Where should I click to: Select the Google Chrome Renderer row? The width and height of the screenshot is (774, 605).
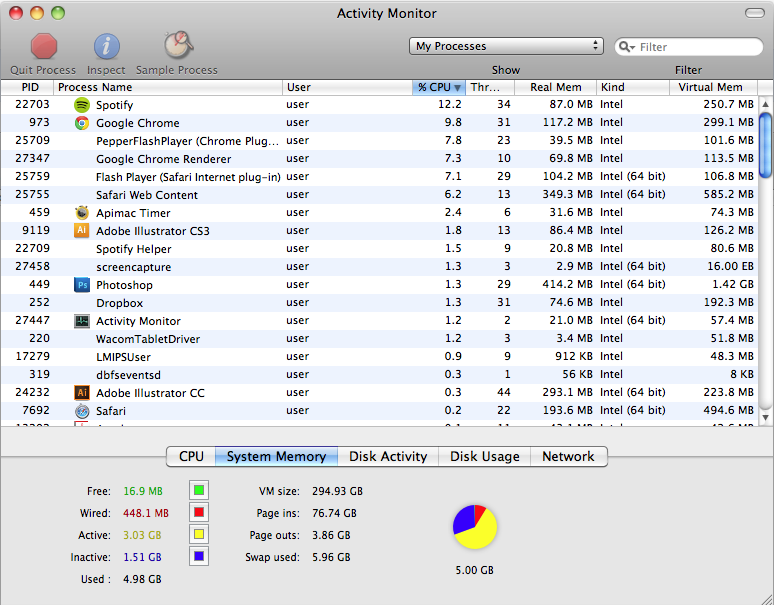379,159
